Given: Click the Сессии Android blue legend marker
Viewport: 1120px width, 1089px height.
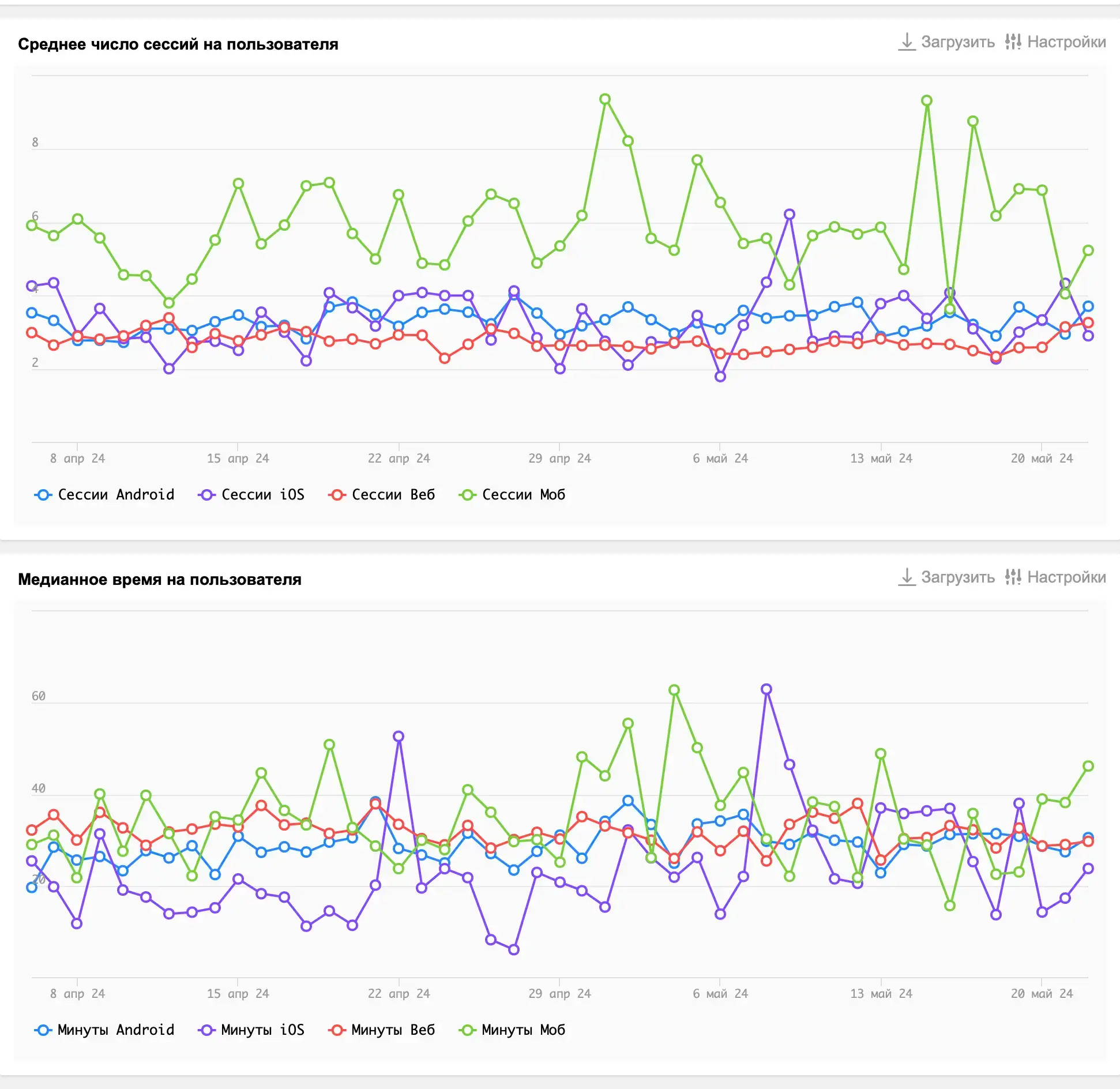Looking at the screenshot, I should point(43,495).
